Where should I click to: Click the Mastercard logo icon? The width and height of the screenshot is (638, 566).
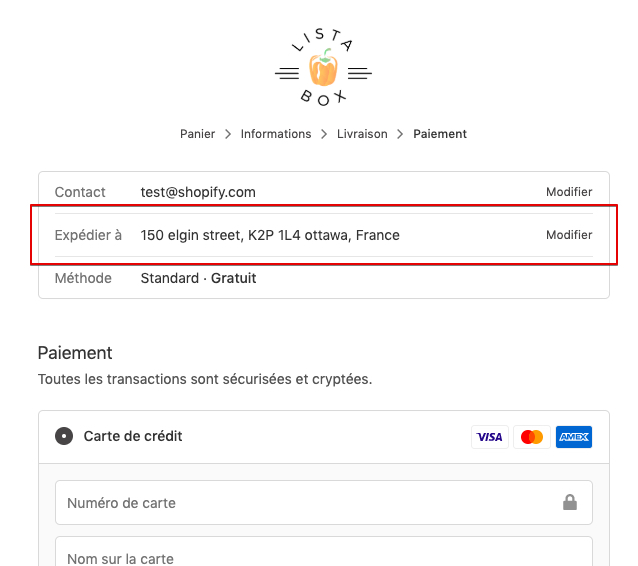click(x=532, y=437)
